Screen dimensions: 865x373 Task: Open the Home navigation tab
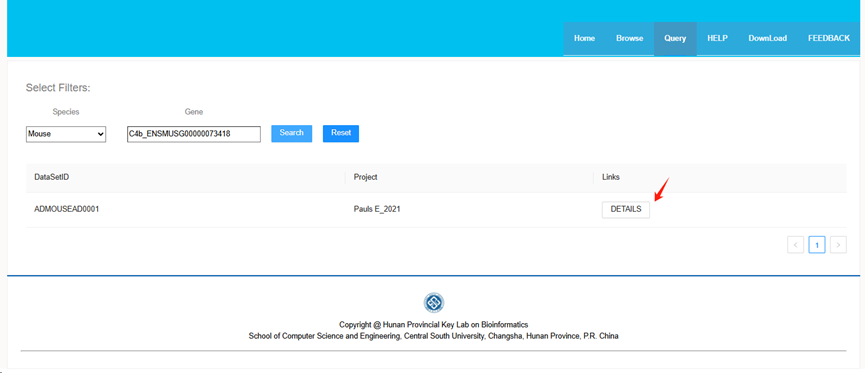pyautogui.click(x=584, y=39)
